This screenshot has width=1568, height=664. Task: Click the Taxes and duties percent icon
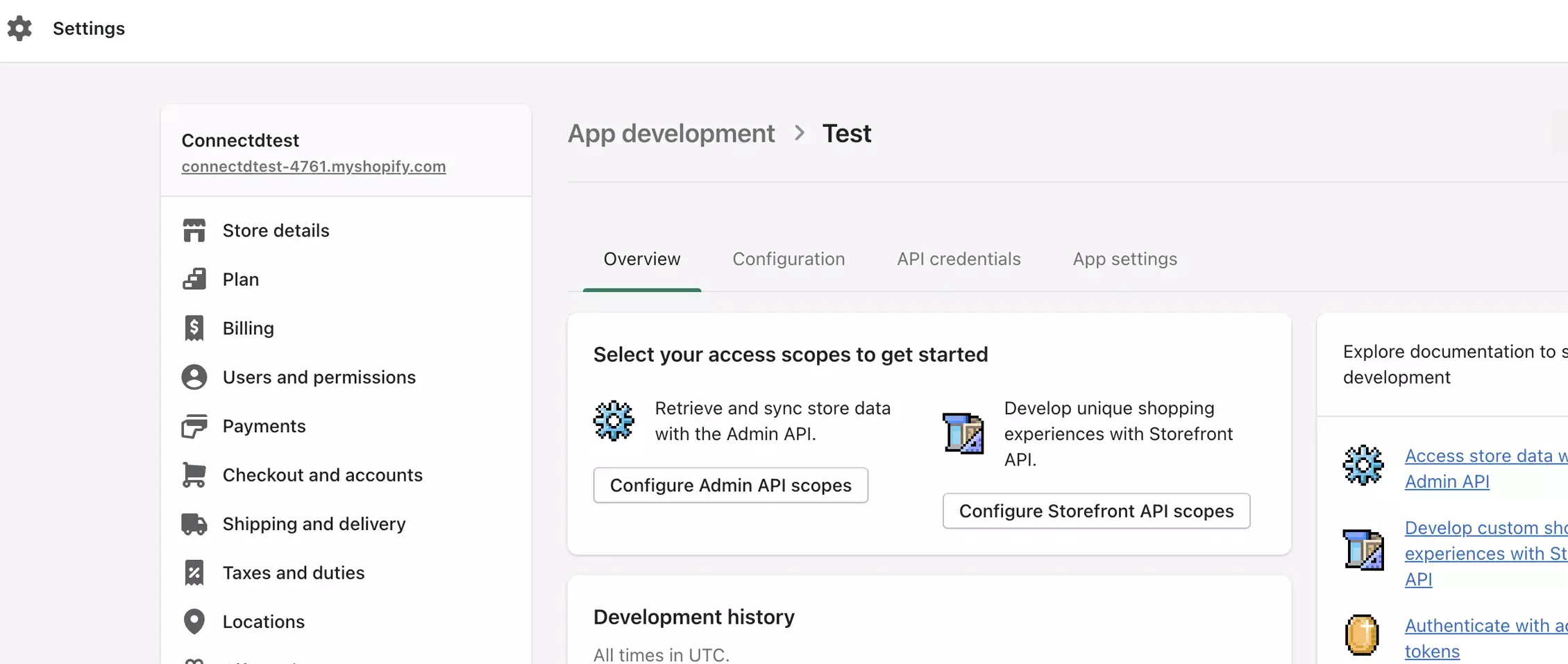pos(194,572)
